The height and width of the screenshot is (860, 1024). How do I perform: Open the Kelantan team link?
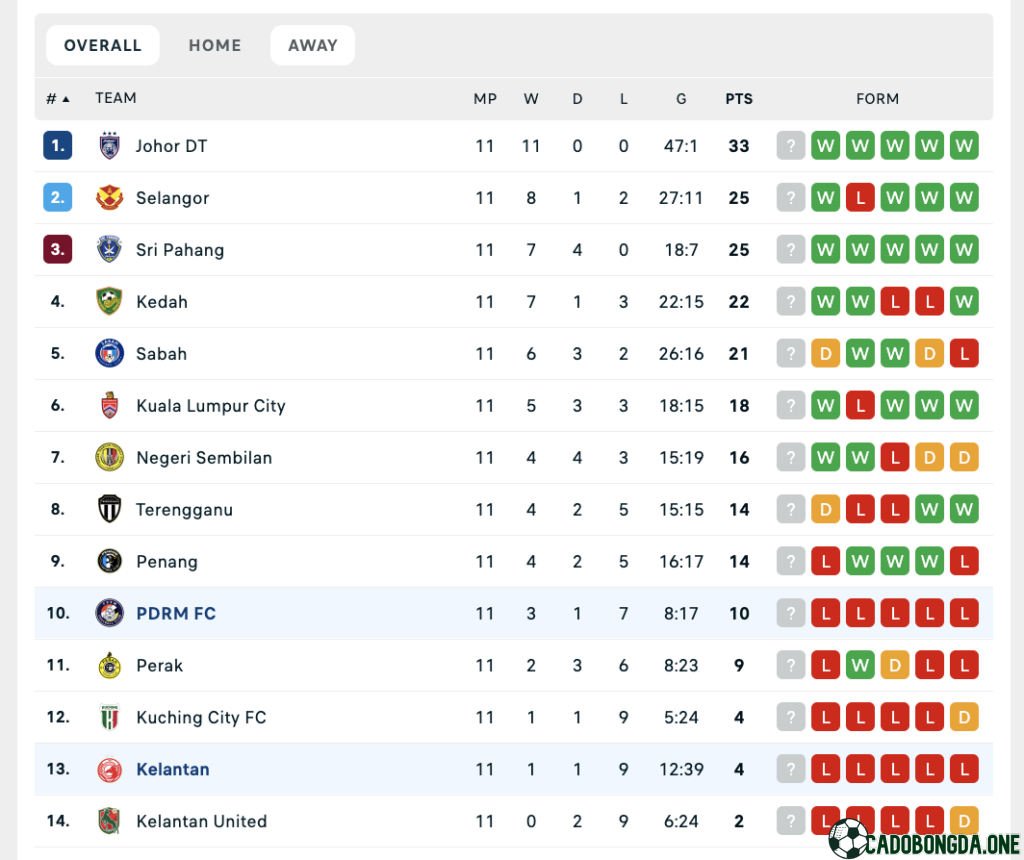point(172,769)
